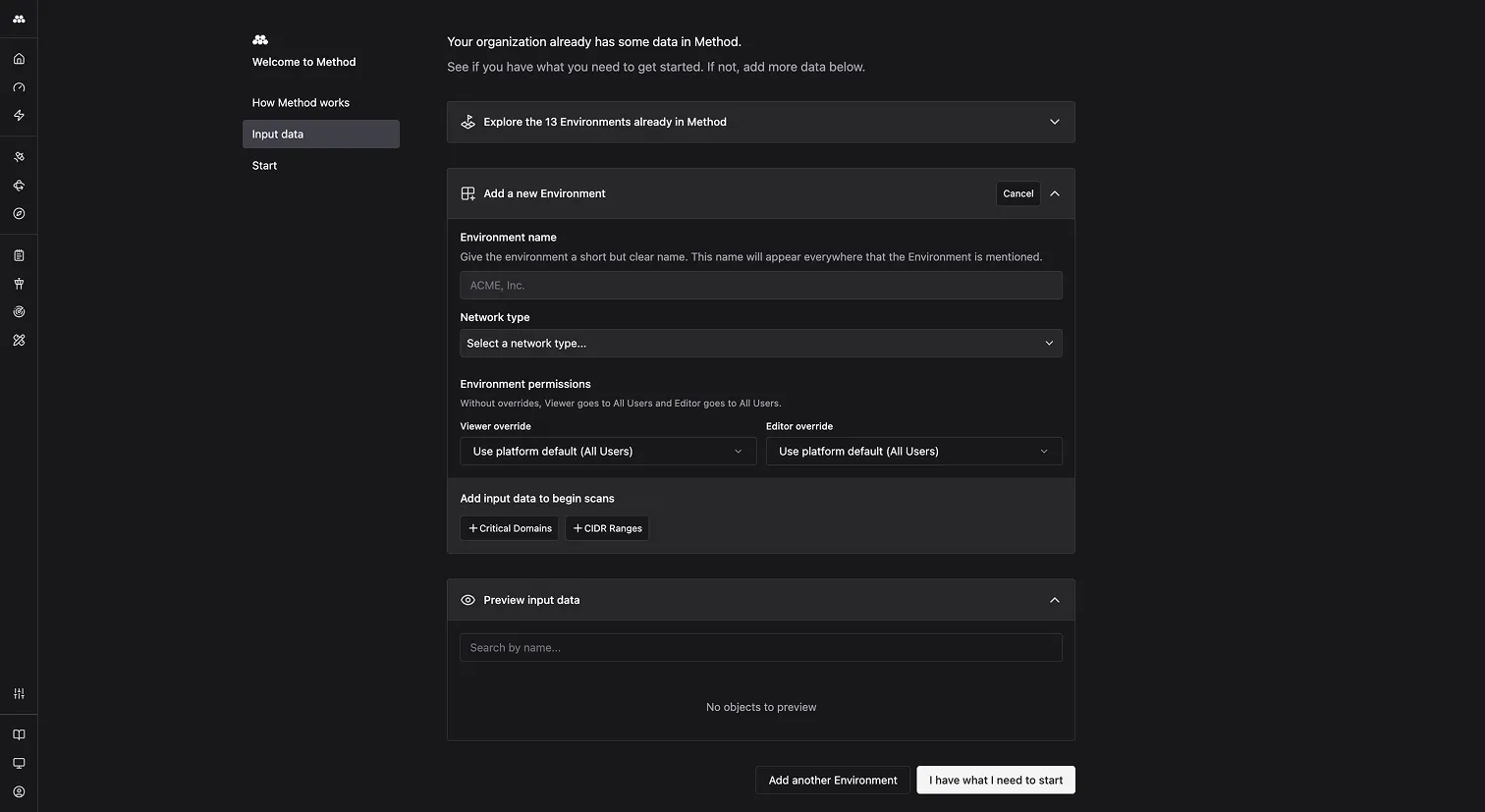Focus the Environment name input field
Screen dimensions: 1485x812
pos(761,286)
